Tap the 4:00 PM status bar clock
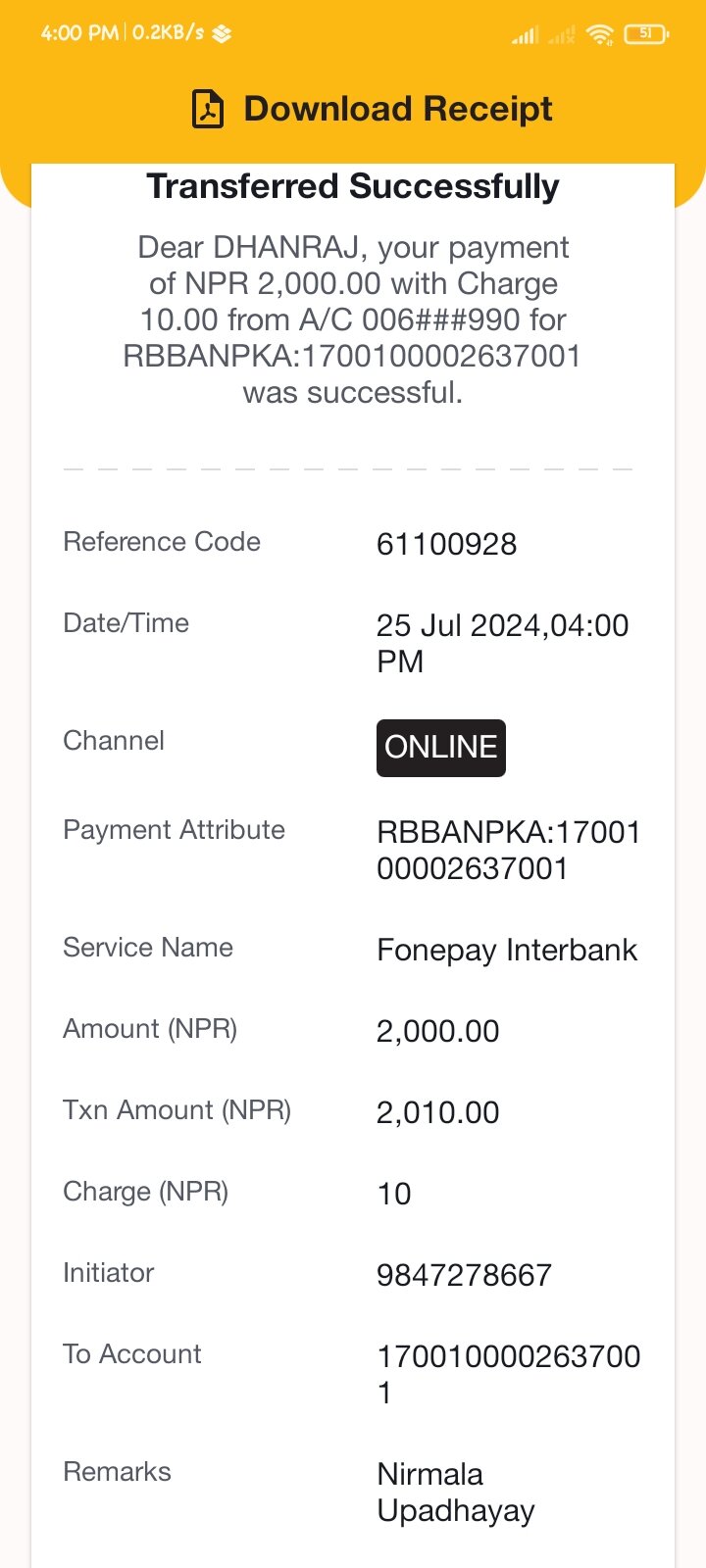The height and width of the screenshot is (1568, 706). click(78, 33)
